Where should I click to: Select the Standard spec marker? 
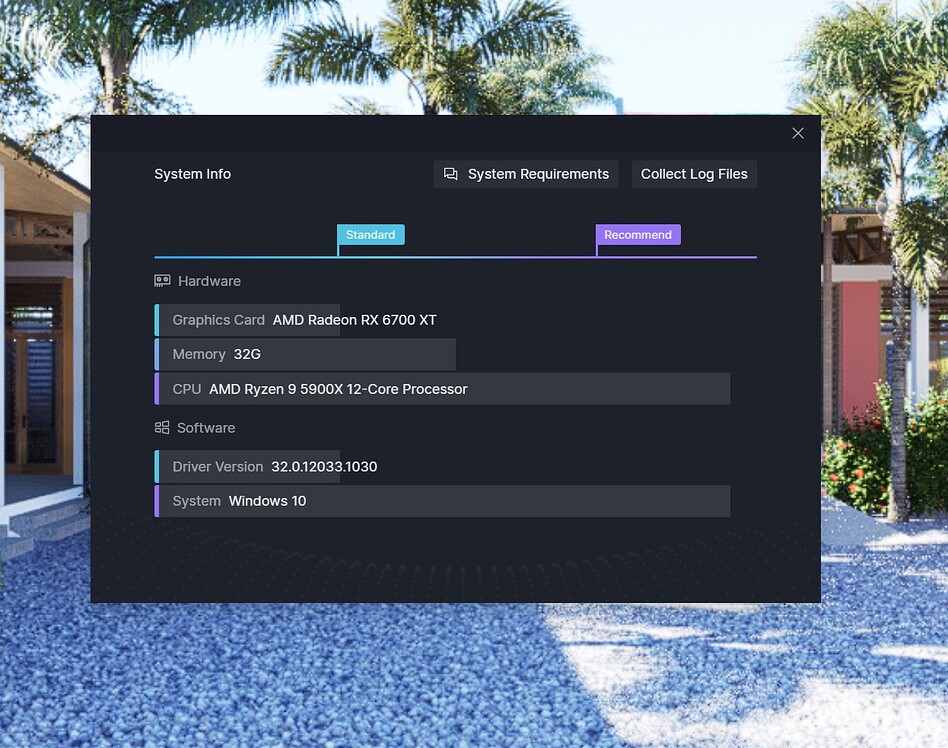[x=371, y=234]
